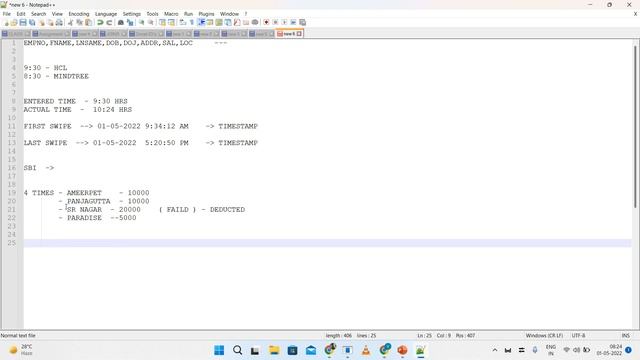The image size is (640, 360).
Task: Undo the last edit via toolbar
Action: [x=100, y=22]
